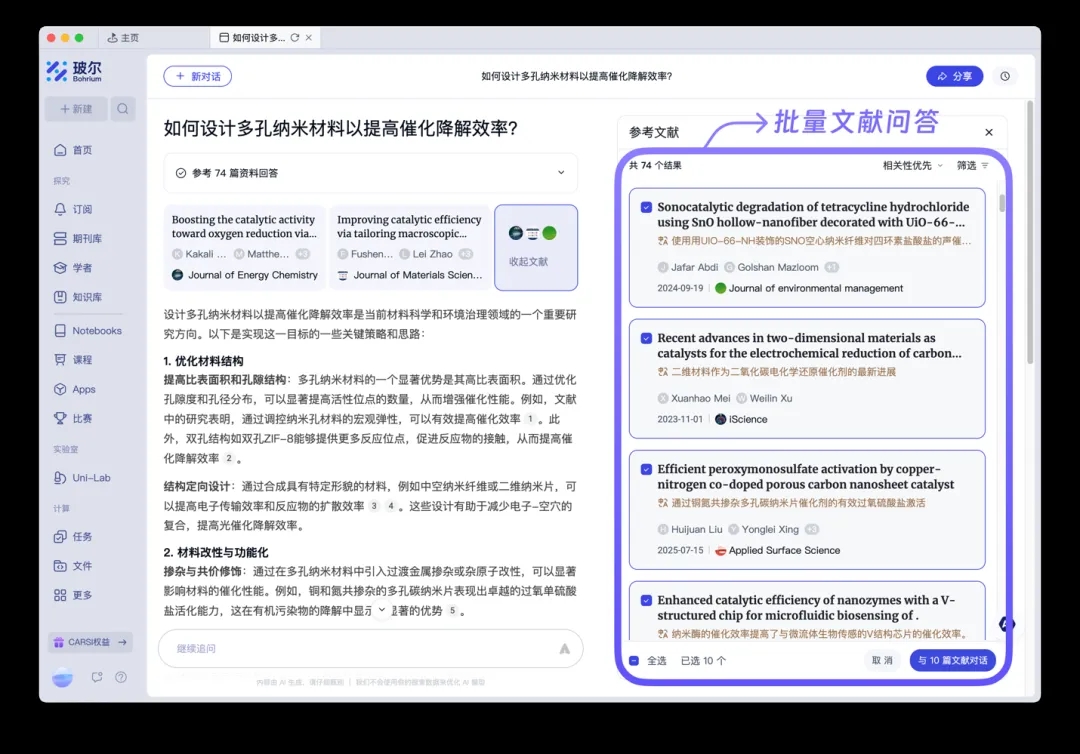Open the history clock icon at top right
Viewport: 1080px width, 754px height.
pyautogui.click(x=1005, y=76)
